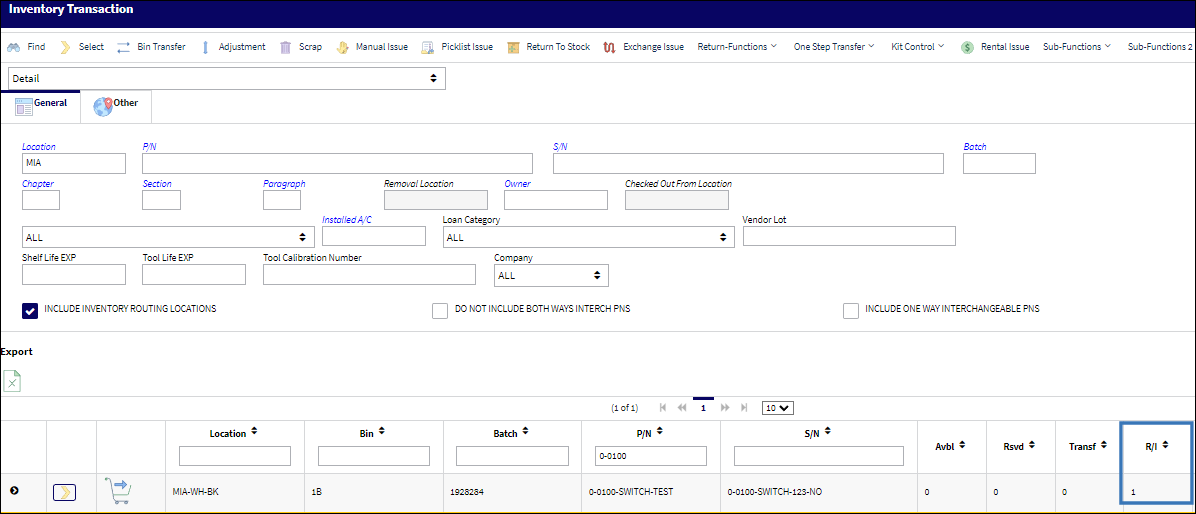Open Kit Control dropdown menu
Image resolution: width=1196 pixels, height=514 pixels.
(918, 47)
